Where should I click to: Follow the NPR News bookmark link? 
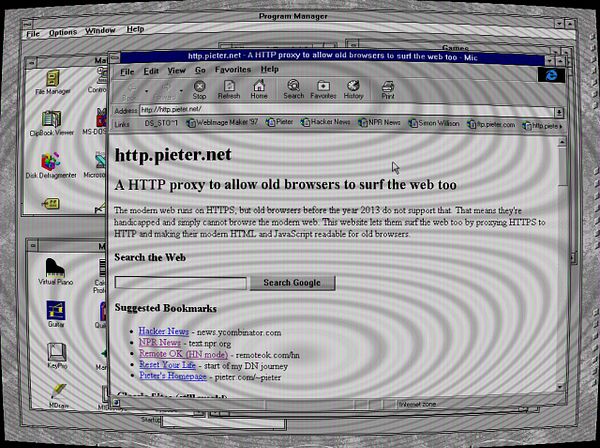point(160,342)
